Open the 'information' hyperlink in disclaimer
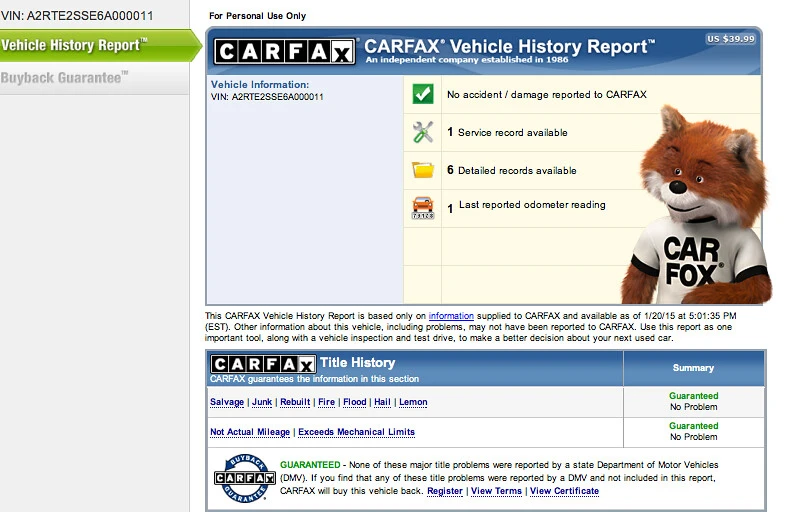This screenshot has height=512, width=793. [x=451, y=316]
